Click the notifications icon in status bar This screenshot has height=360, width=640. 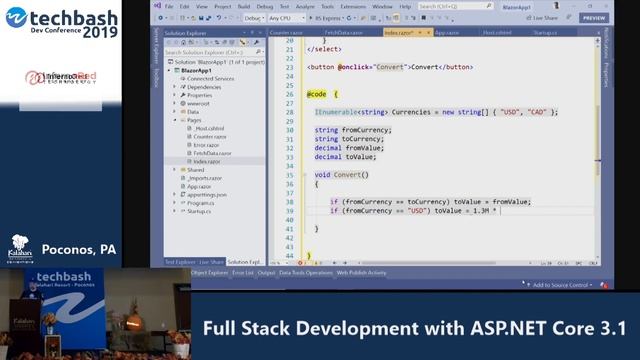point(604,285)
